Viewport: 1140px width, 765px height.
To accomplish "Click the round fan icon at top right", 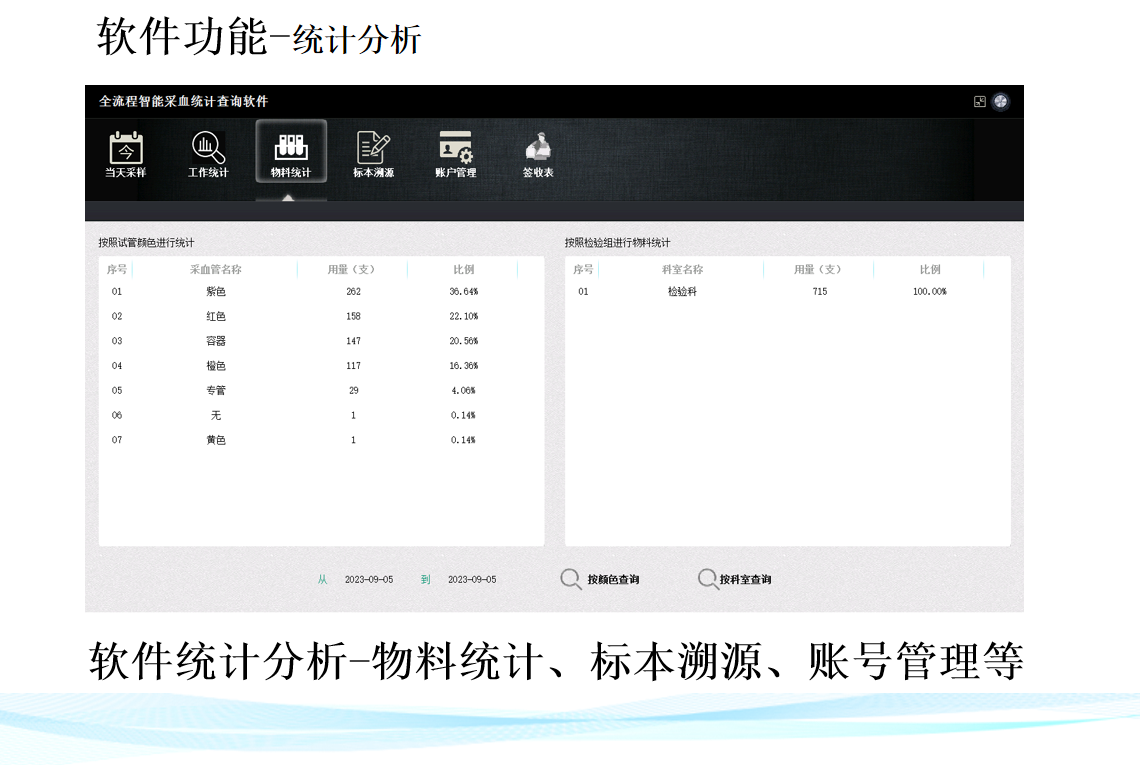I will (1000, 101).
